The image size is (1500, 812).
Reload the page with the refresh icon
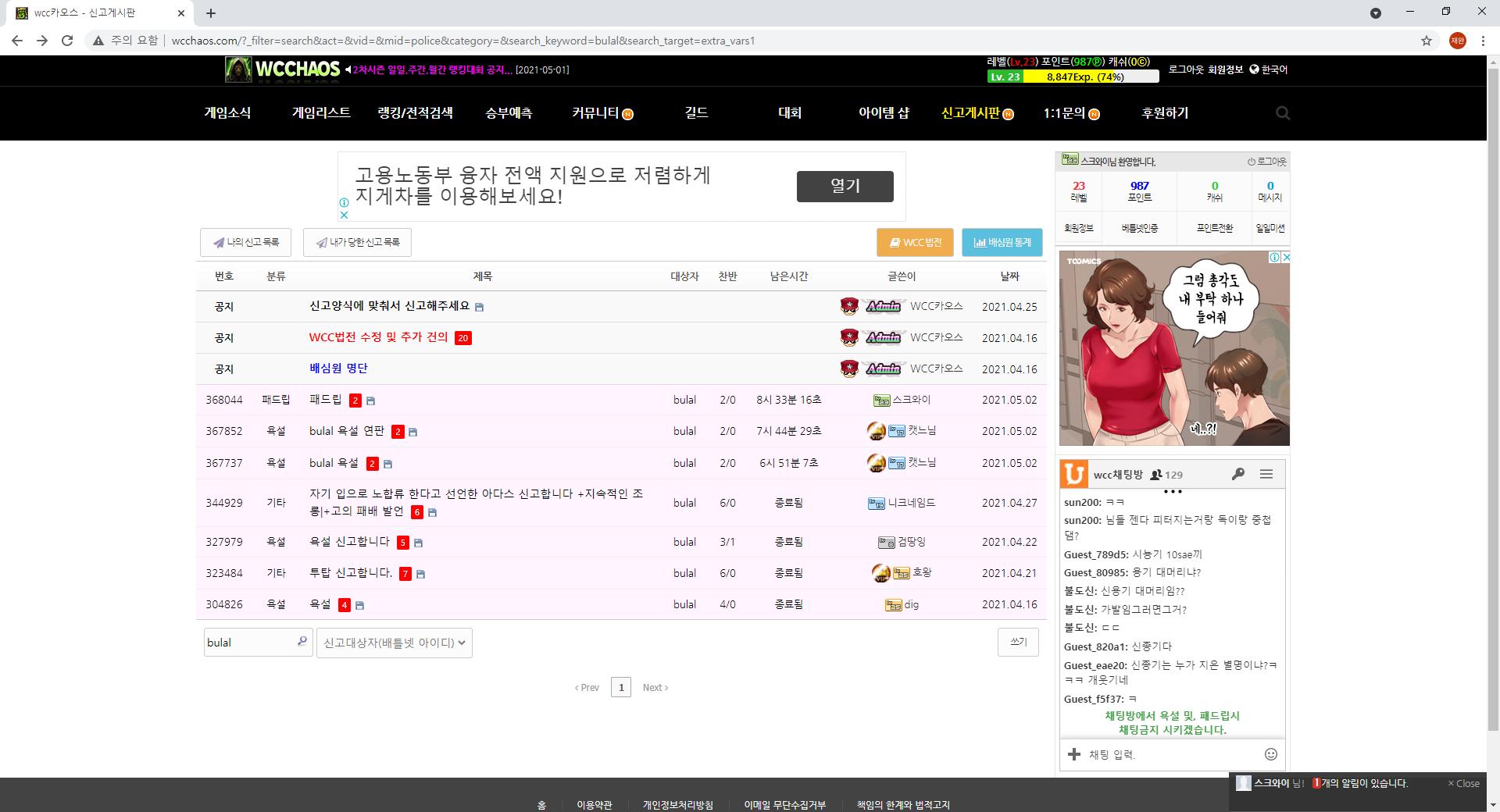(67, 41)
